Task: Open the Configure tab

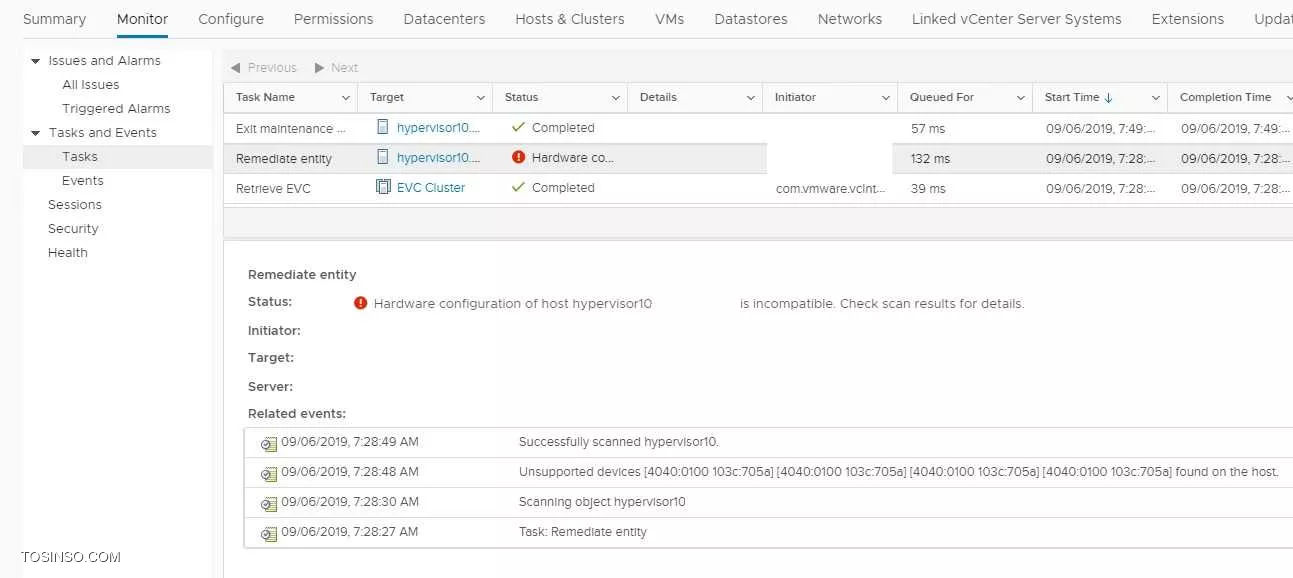Action: [231, 19]
